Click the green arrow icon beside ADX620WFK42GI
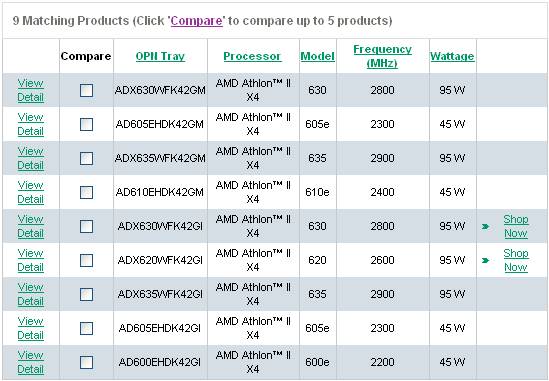Screen dimensions: 549x381 (485, 261)
